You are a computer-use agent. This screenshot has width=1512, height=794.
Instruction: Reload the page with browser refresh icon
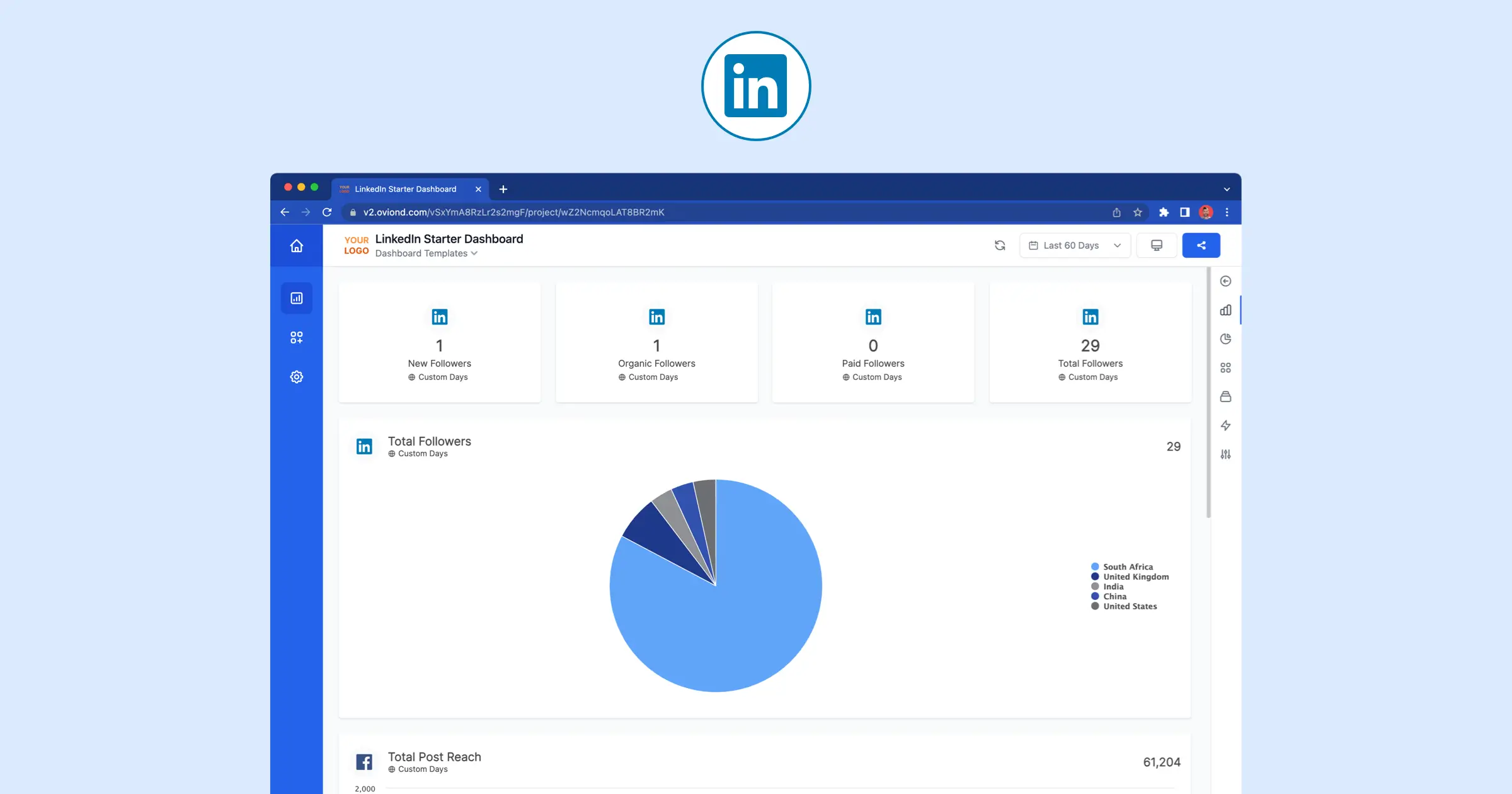tap(327, 212)
